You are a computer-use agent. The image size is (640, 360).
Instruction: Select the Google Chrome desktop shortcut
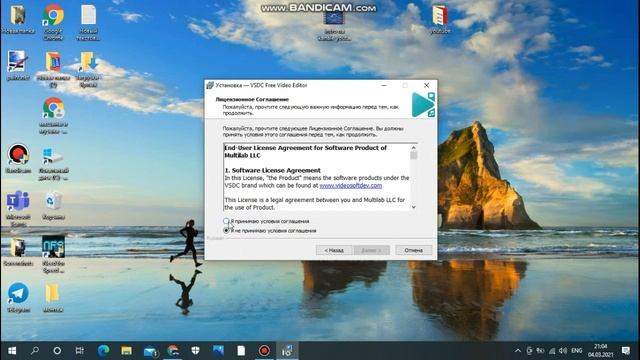click(53, 23)
